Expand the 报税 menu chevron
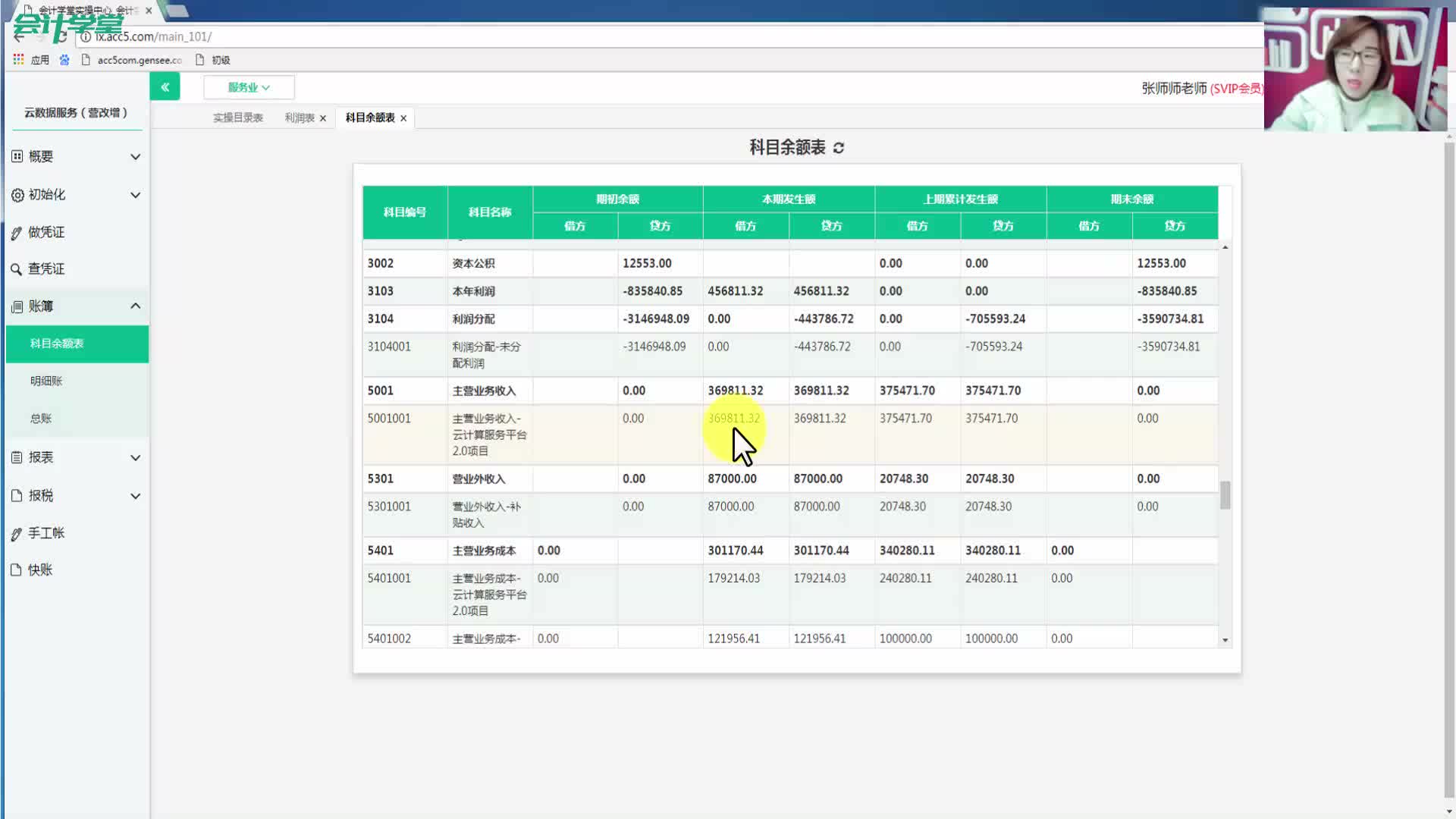Viewport: 1456px width, 819px height. click(135, 496)
